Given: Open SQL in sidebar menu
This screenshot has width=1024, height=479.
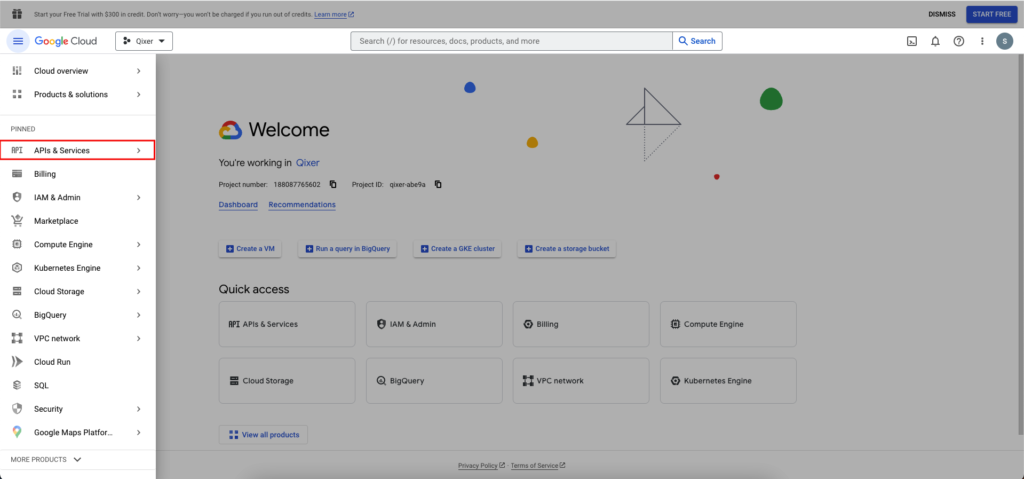Looking at the screenshot, I should click(78, 386).
